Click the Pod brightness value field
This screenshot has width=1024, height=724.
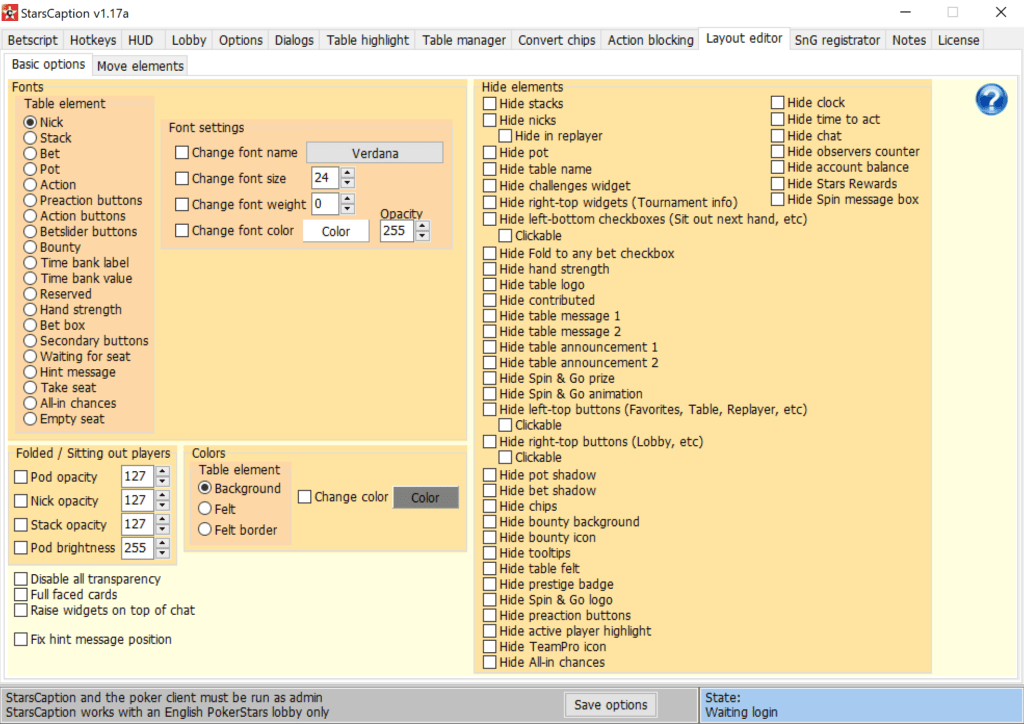(138, 548)
